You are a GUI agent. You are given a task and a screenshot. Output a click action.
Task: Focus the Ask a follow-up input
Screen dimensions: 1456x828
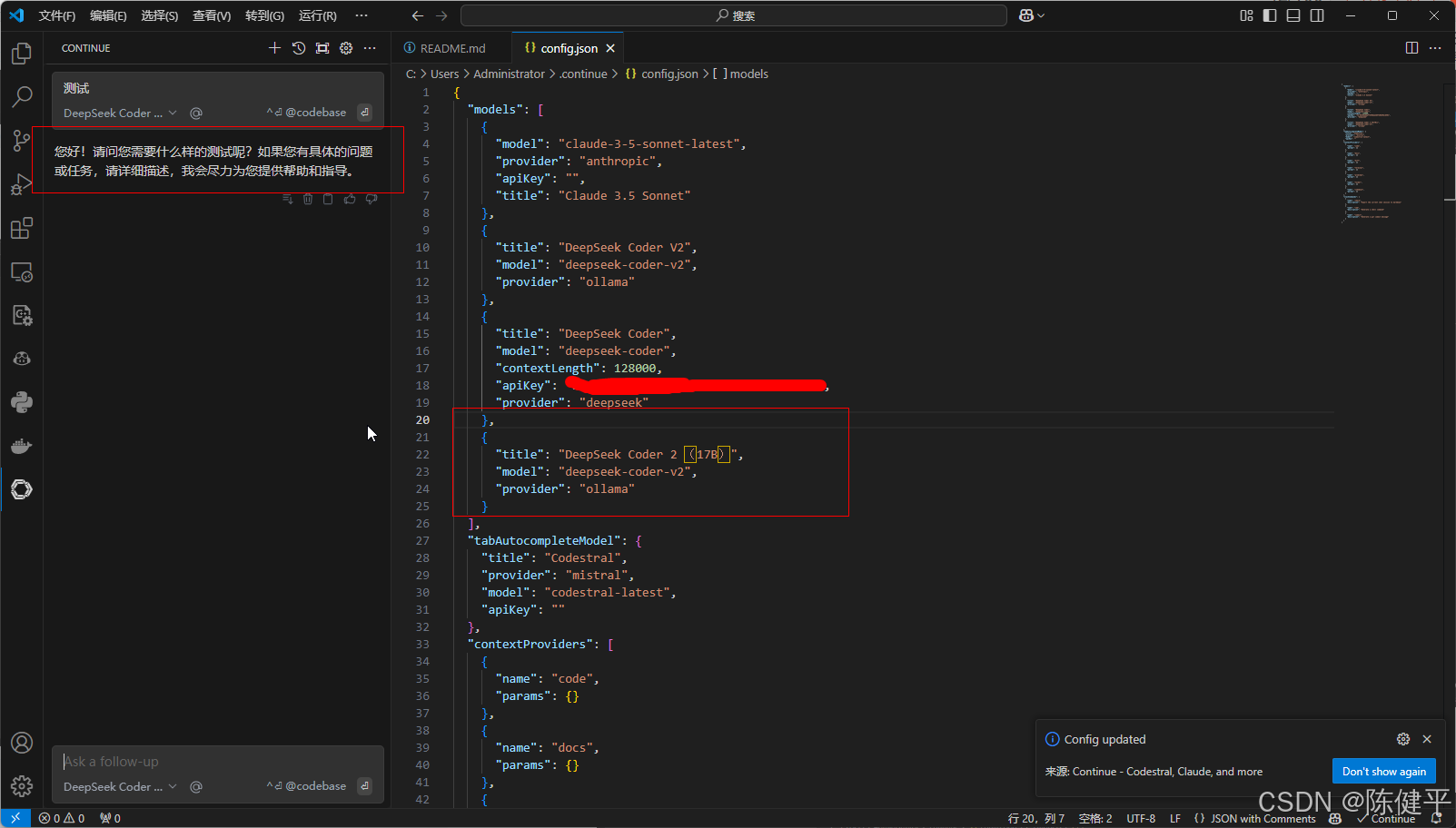click(218, 762)
